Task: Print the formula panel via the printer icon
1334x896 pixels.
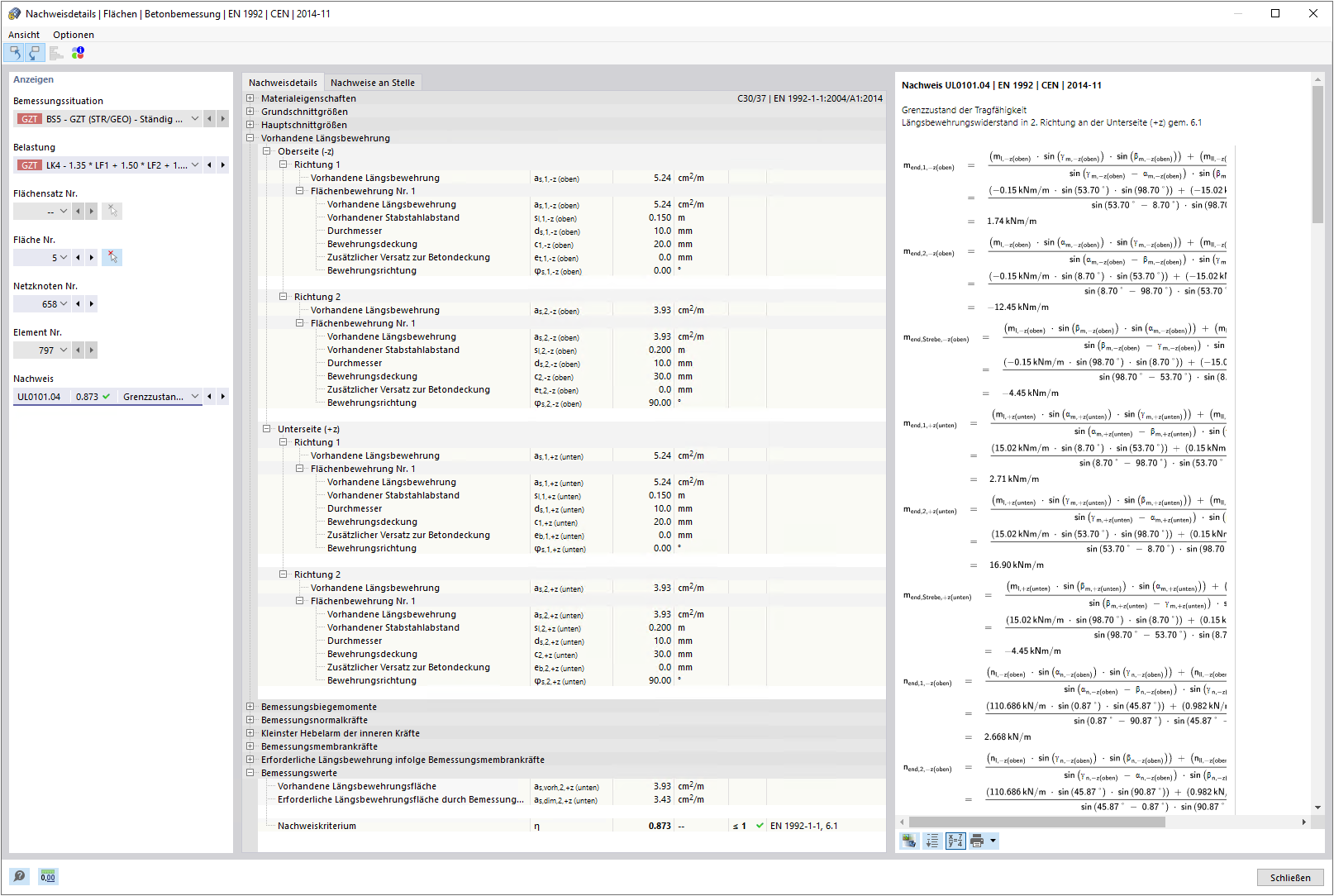Action: [x=977, y=841]
